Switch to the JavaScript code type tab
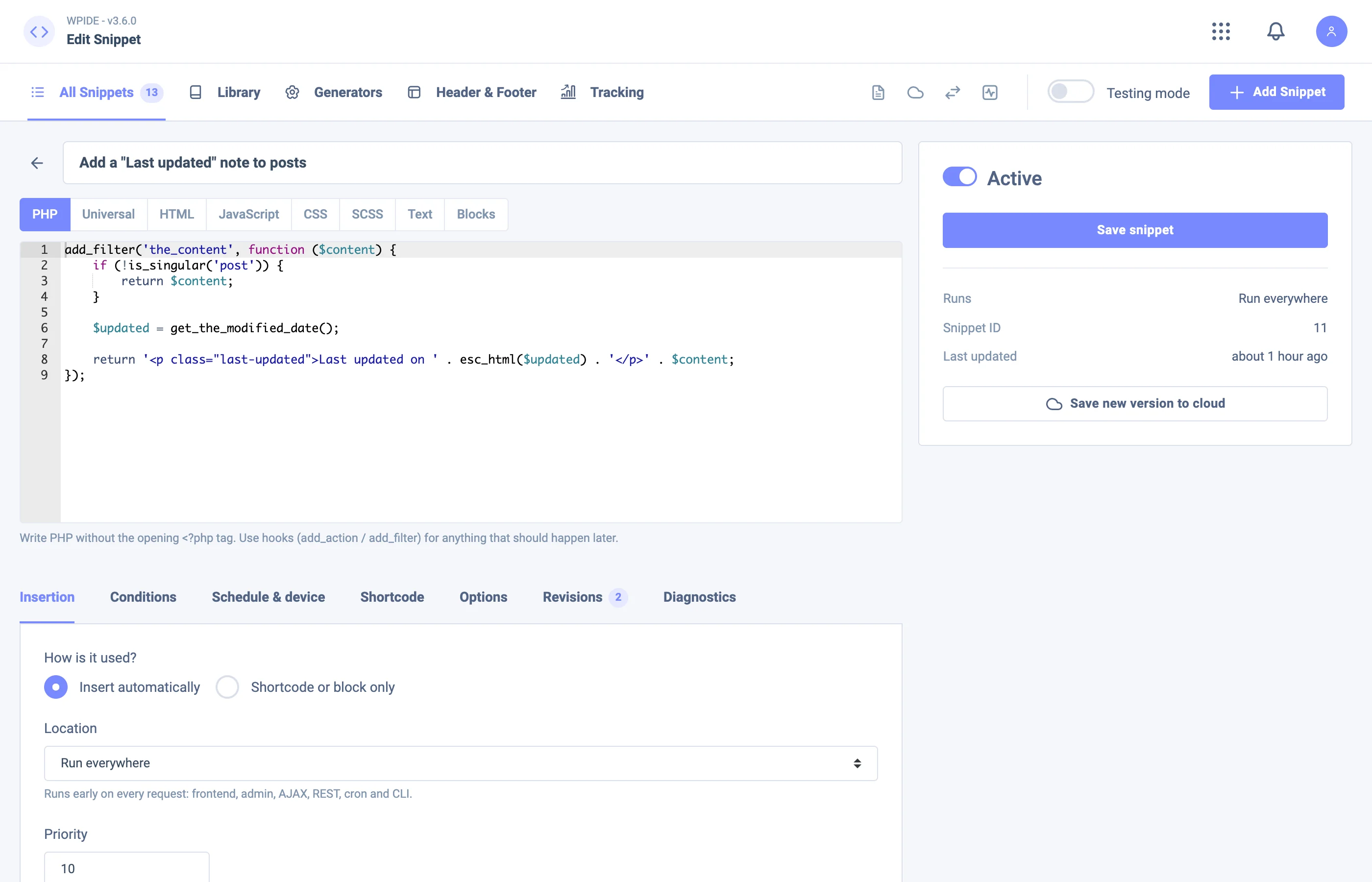The width and height of the screenshot is (1372, 882). coord(248,214)
